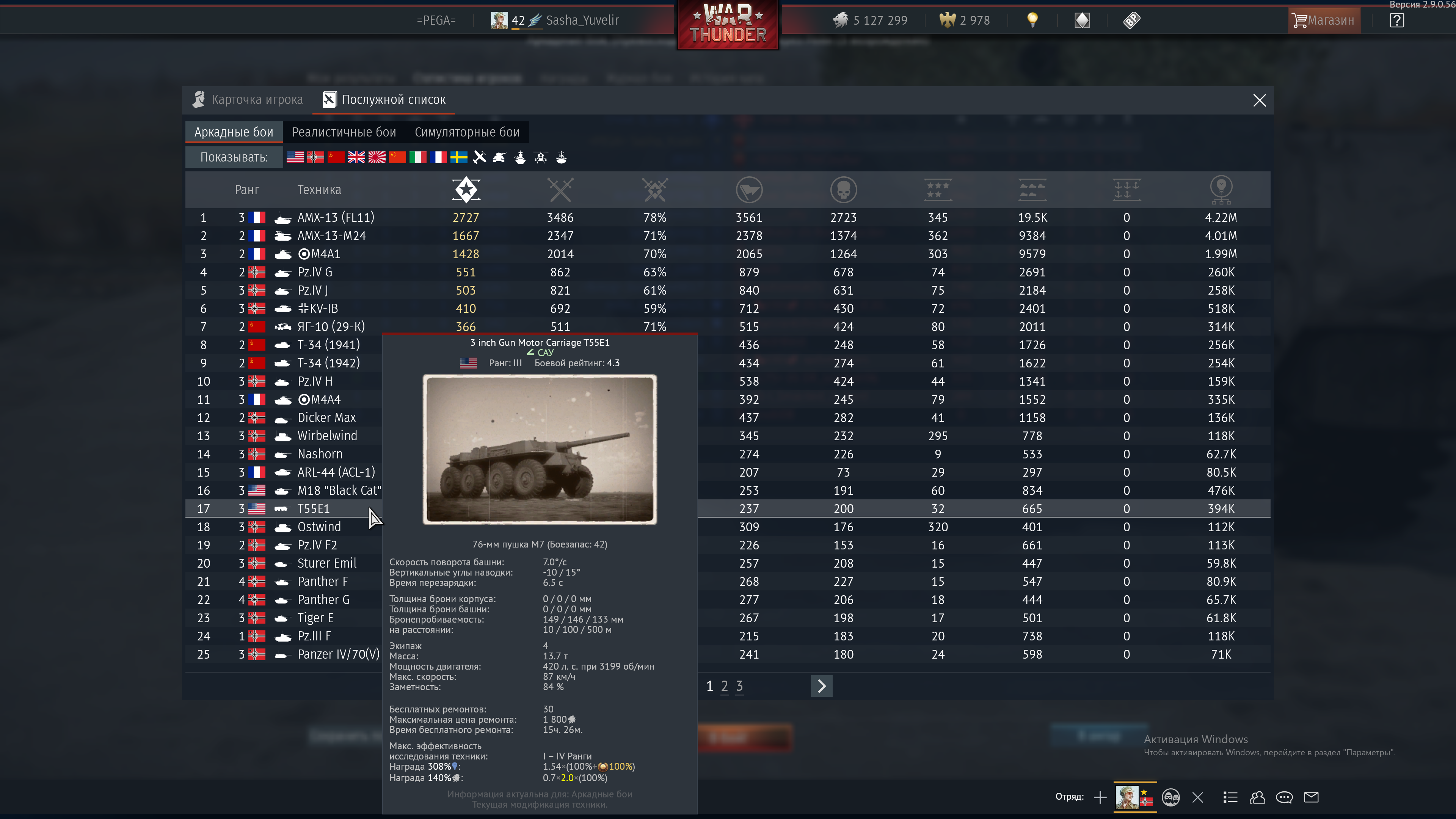
Task: Click the squad leader portrait avatar
Action: click(x=1127, y=797)
